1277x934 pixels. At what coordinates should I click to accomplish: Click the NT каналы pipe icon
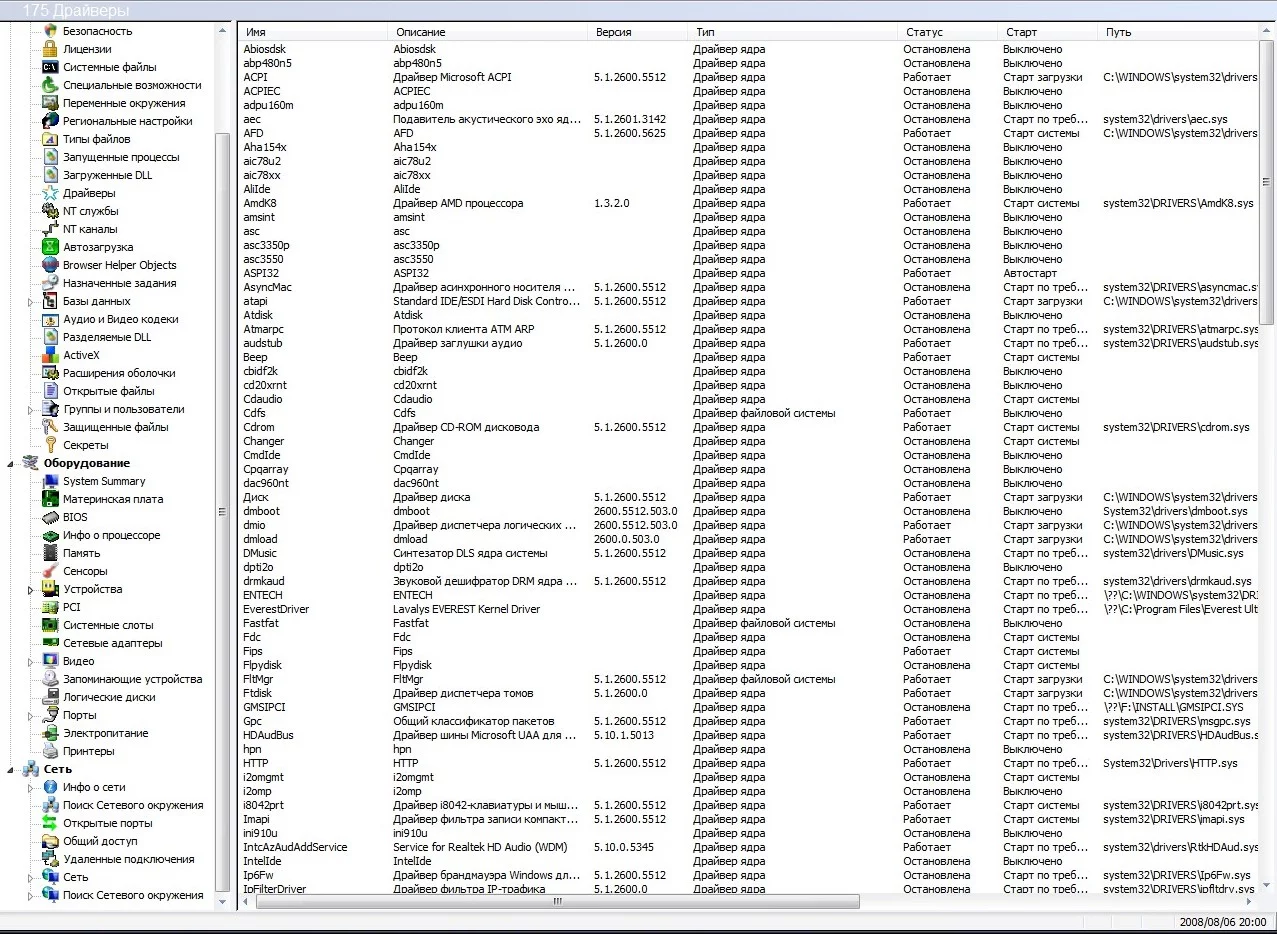(50, 229)
